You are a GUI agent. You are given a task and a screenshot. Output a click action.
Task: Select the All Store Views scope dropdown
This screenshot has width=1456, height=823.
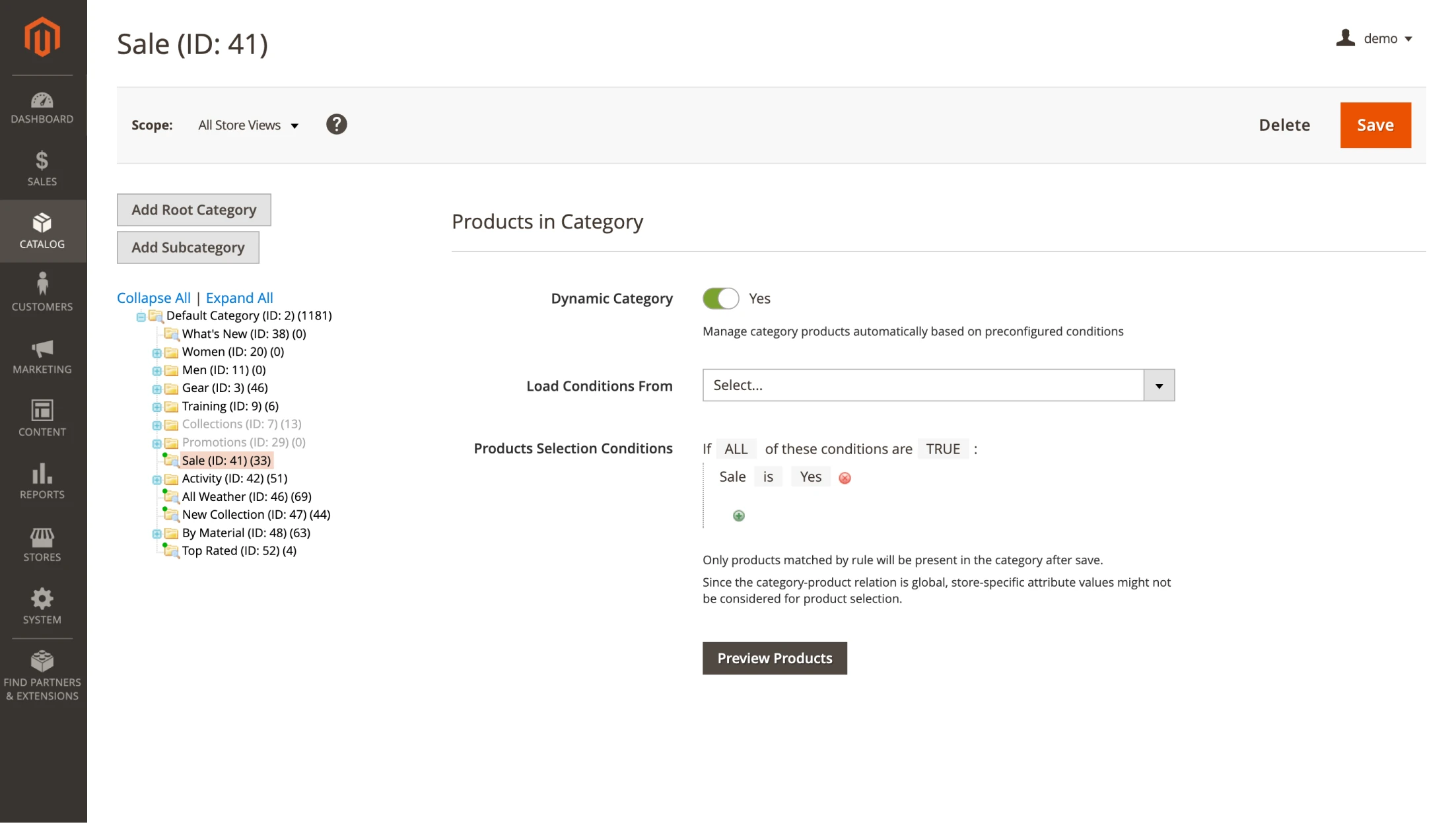point(248,125)
